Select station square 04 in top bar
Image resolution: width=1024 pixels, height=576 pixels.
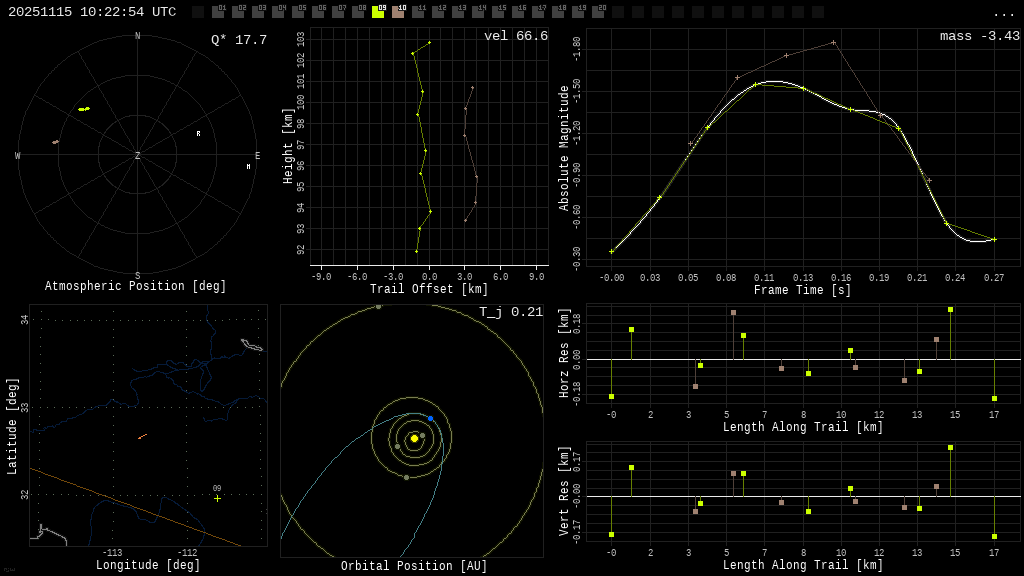coord(278,12)
